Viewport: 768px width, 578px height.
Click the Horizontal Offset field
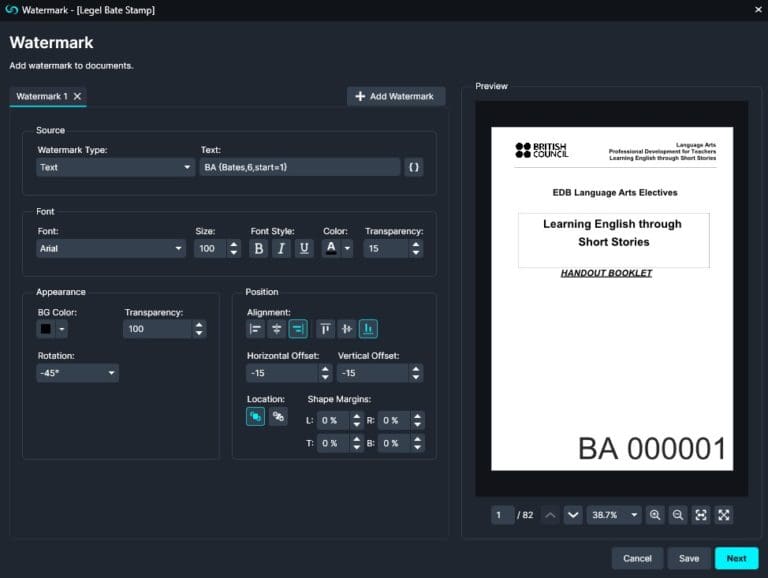(x=282, y=373)
